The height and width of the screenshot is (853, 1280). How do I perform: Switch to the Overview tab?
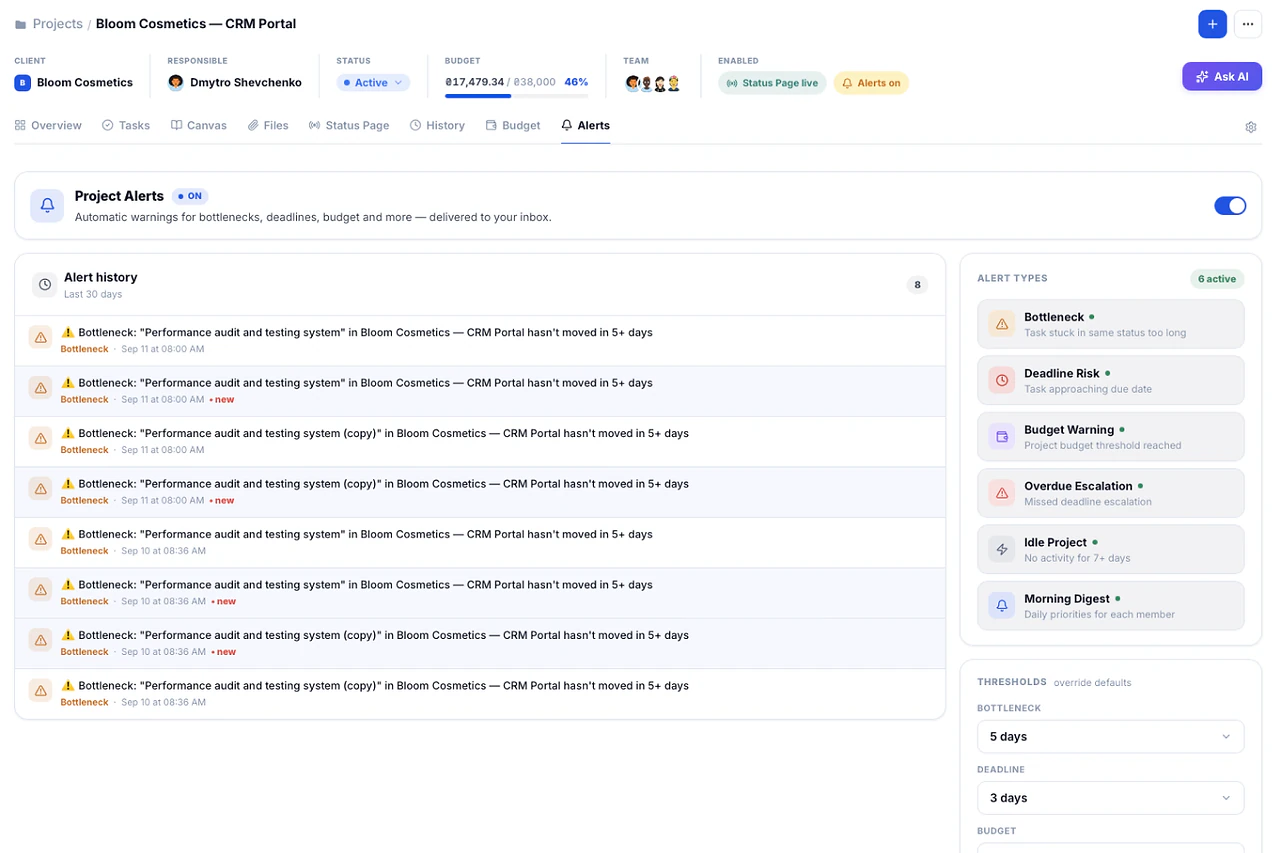click(48, 125)
